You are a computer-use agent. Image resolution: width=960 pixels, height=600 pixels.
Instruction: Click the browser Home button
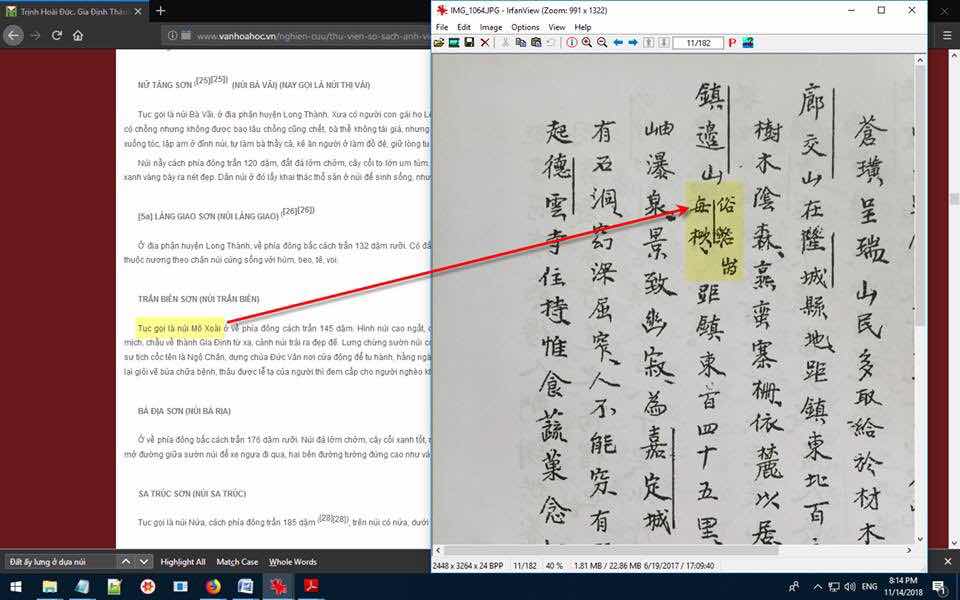(78, 36)
